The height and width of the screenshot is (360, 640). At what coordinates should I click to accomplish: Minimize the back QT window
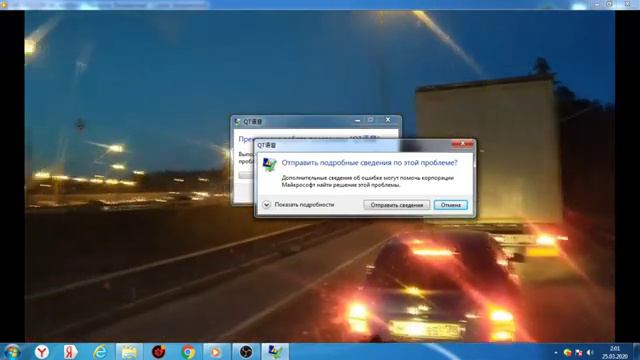coord(358,120)
